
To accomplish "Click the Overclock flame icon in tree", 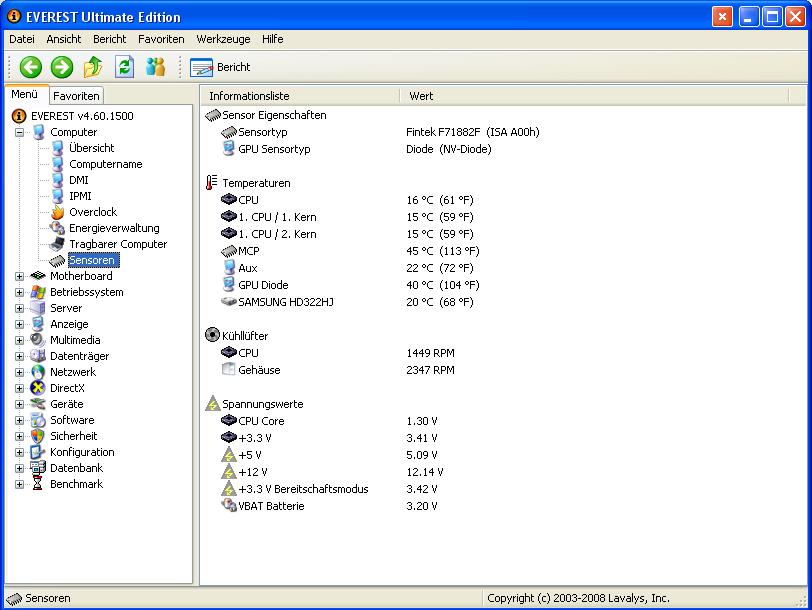I will pos(57,212).
